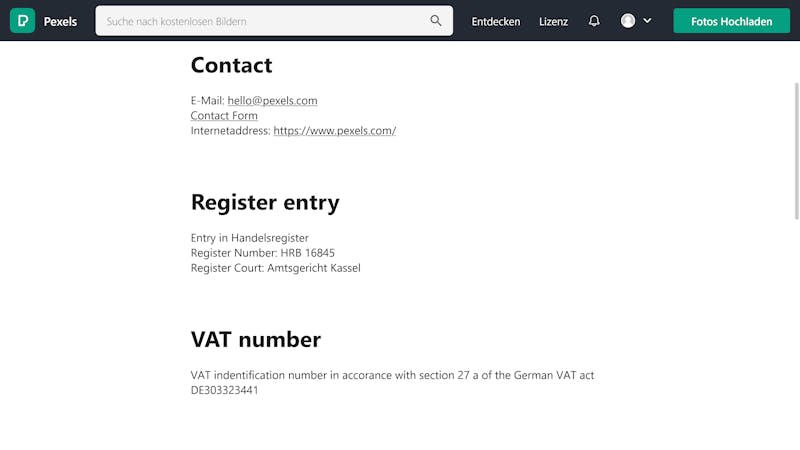Open the notifications bell
800x450 pixels.
click(x=594, y=21)
